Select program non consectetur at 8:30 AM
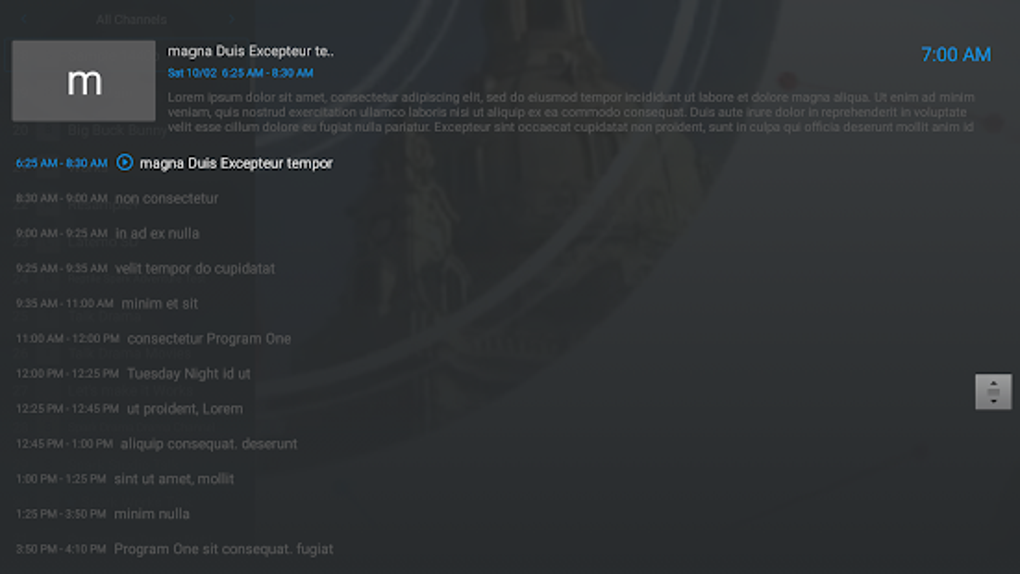Viewport: 1020px width, 574px height. pyautogui.click(x=117, y=198)
